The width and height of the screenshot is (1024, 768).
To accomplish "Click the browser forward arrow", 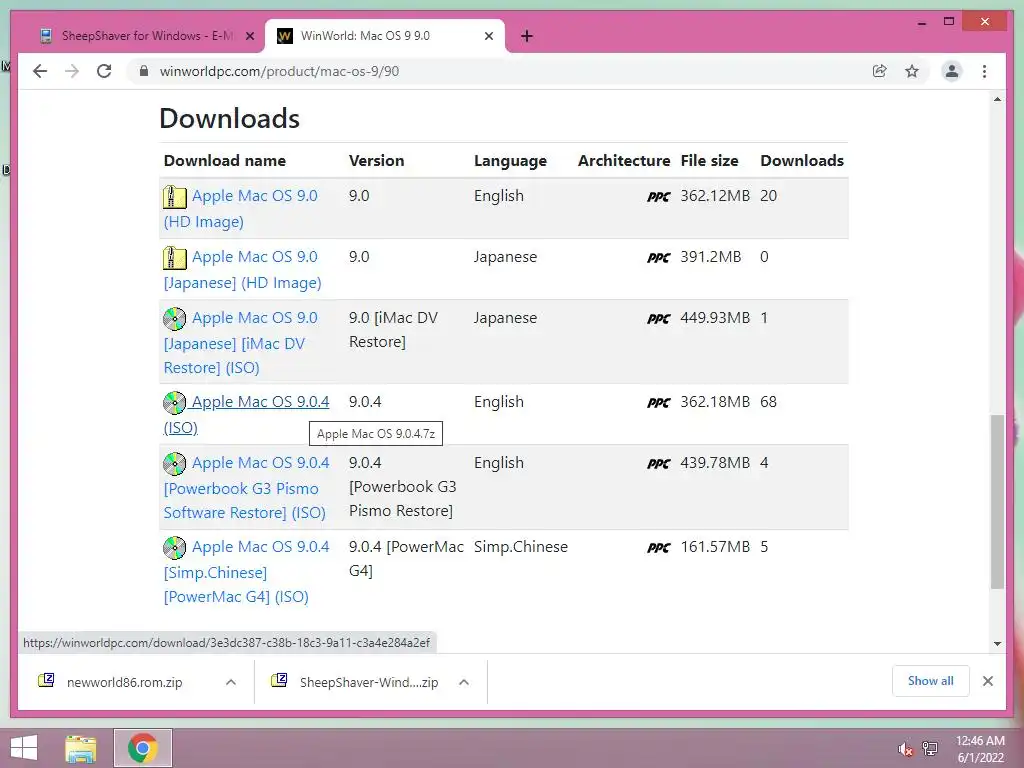I will point(72,71).
